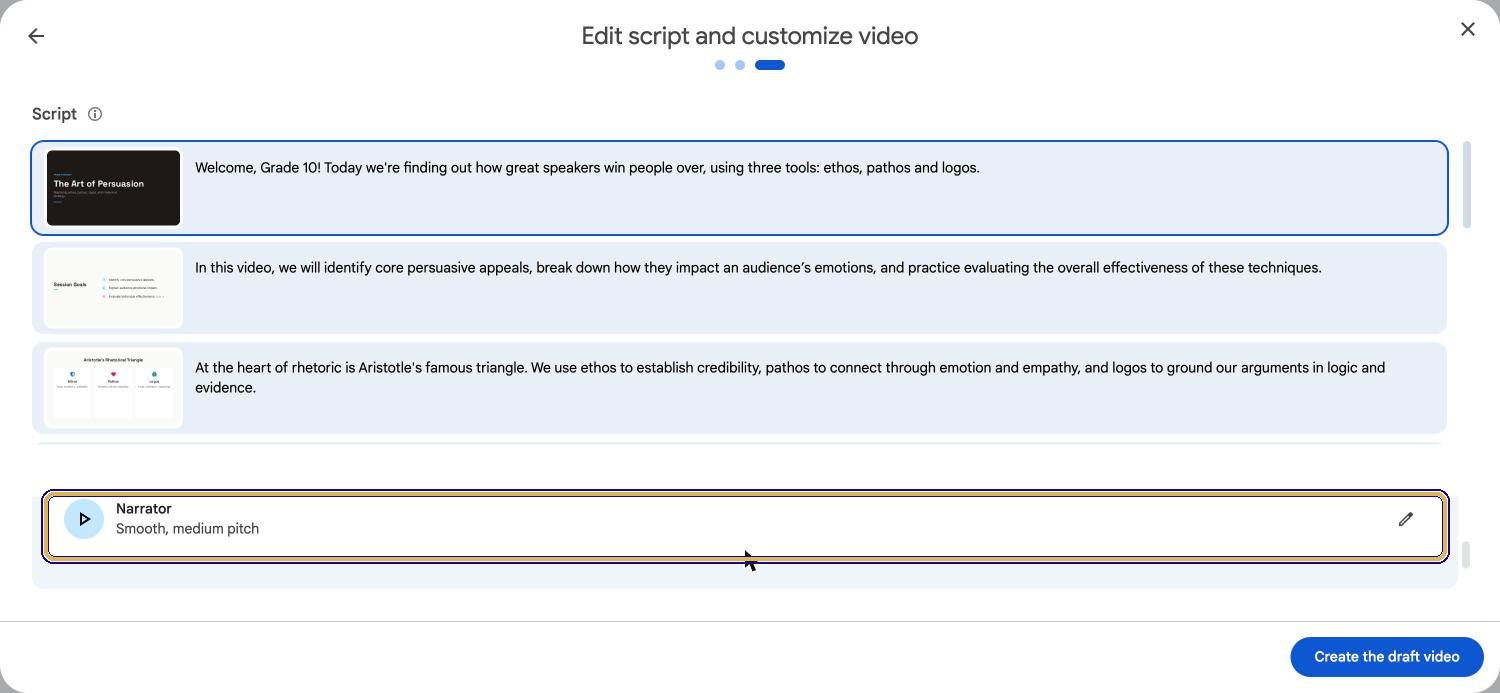Screen dimensions: 1500x693
Task: Close the Edit script dialog
Action: pyautogui.click(x=1467, y=29)
